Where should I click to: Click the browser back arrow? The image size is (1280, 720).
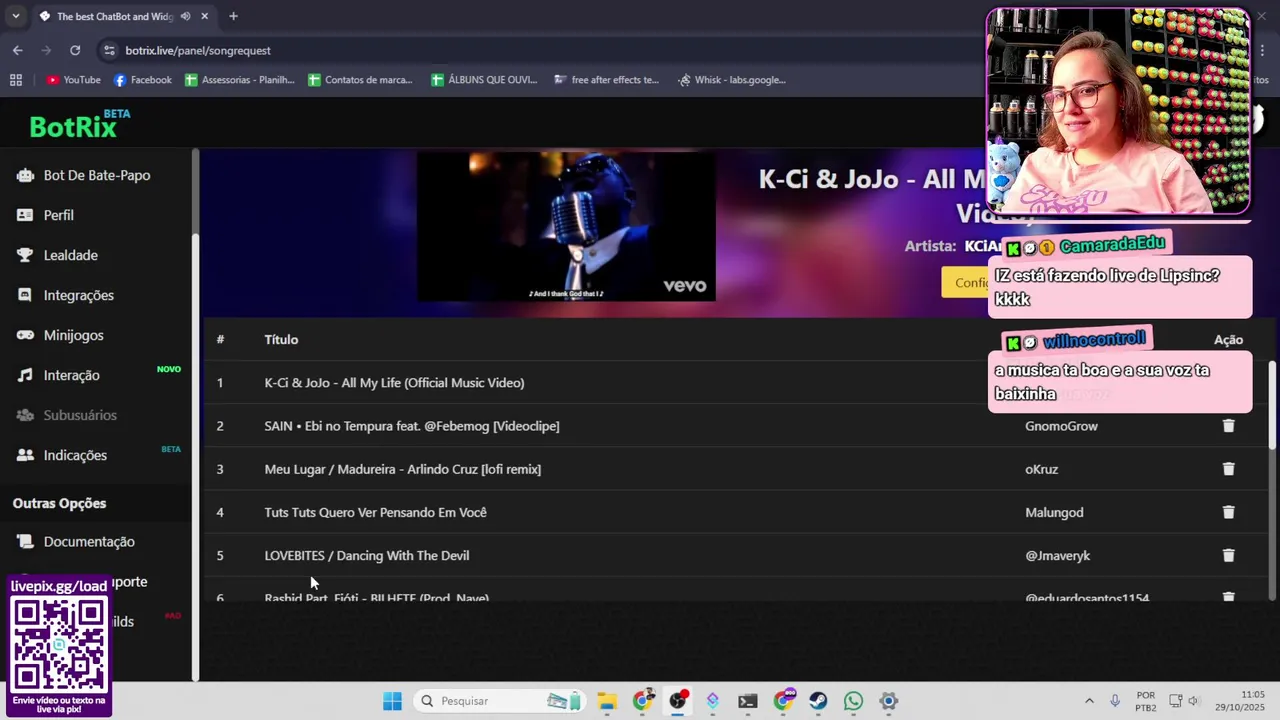click(x=18, y=50)
